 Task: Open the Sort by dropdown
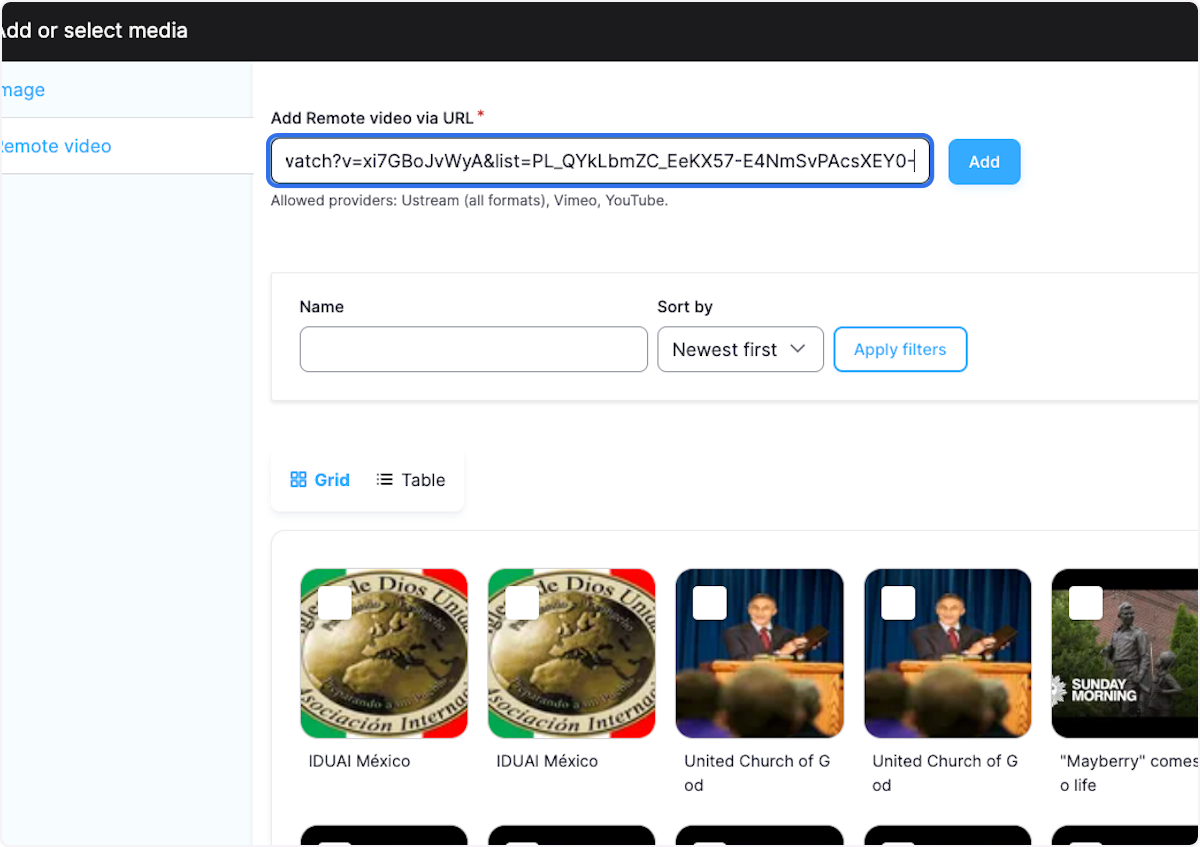tap(740, 349)
